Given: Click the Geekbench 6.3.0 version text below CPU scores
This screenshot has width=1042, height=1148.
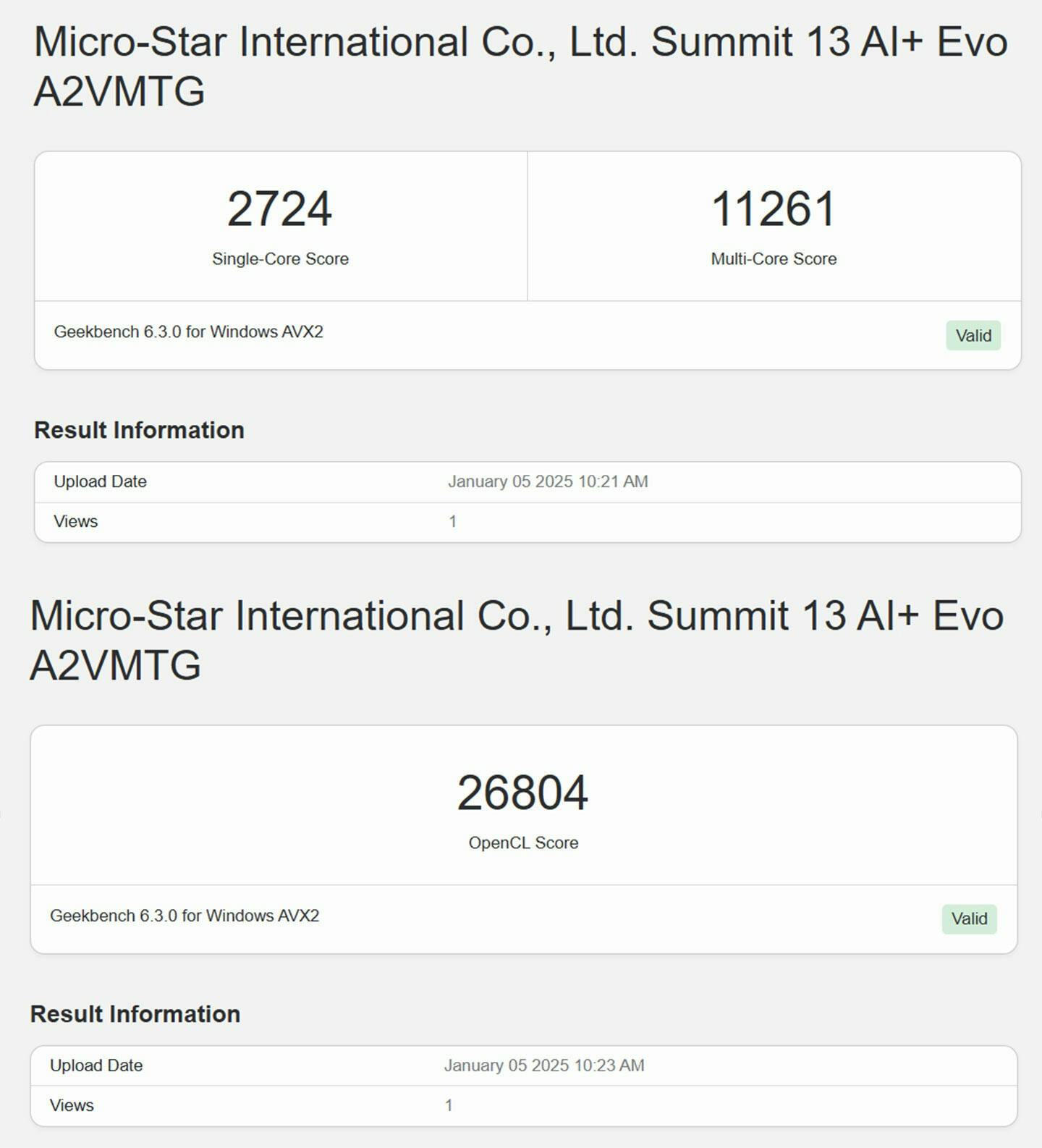Looking at the screenshot, I should pyautogui.click(x=188, y=332).
